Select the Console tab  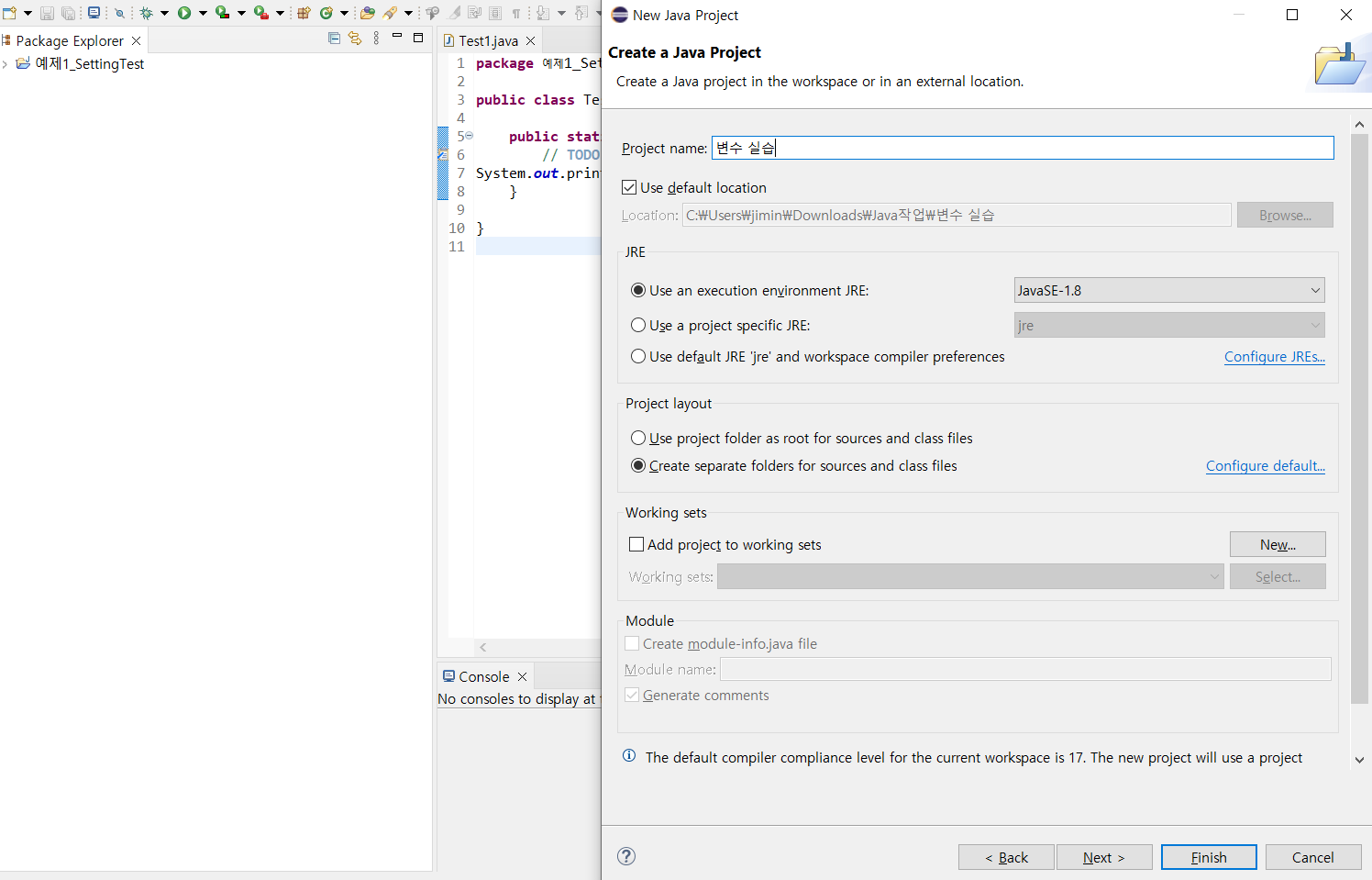tap(483, 676)
